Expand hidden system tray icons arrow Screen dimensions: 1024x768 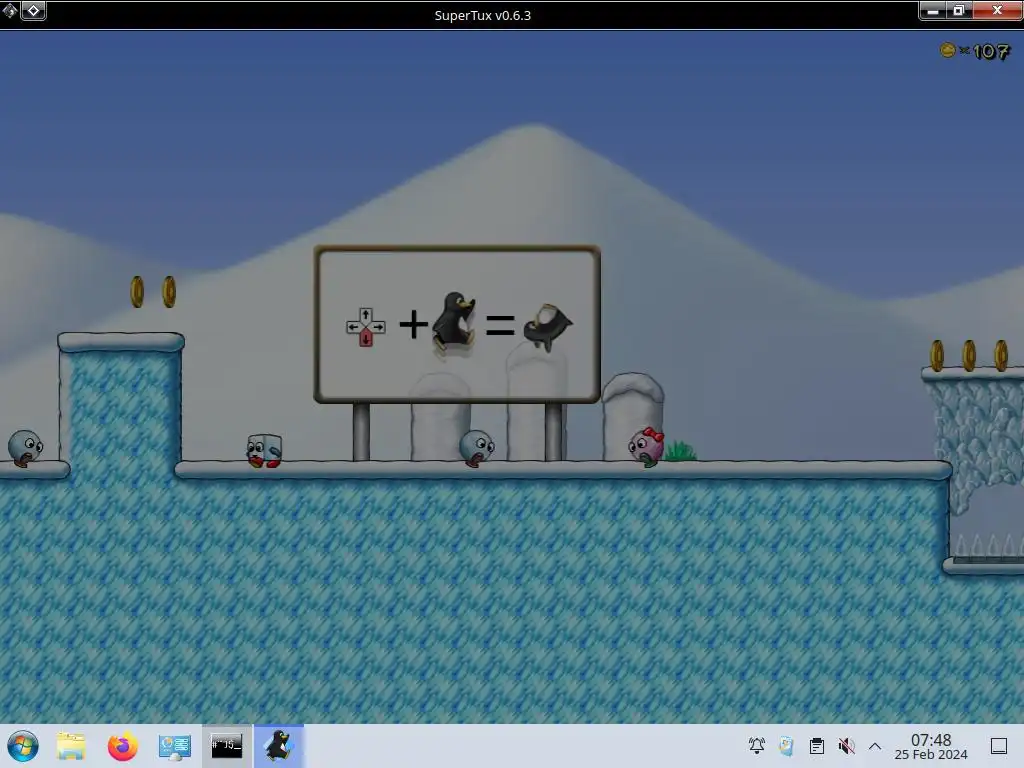click(x=875, y=746)
